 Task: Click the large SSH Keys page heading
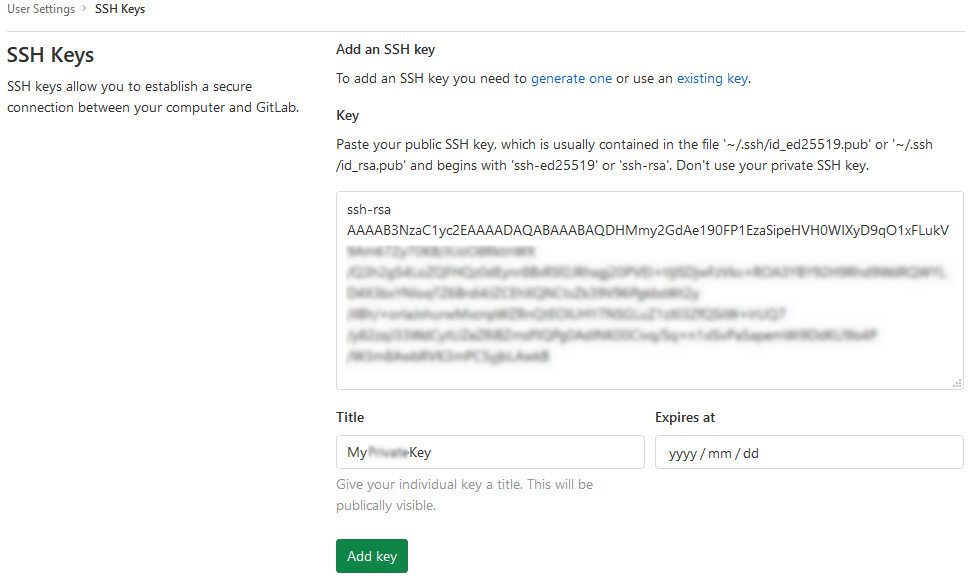tap(51, 55)
